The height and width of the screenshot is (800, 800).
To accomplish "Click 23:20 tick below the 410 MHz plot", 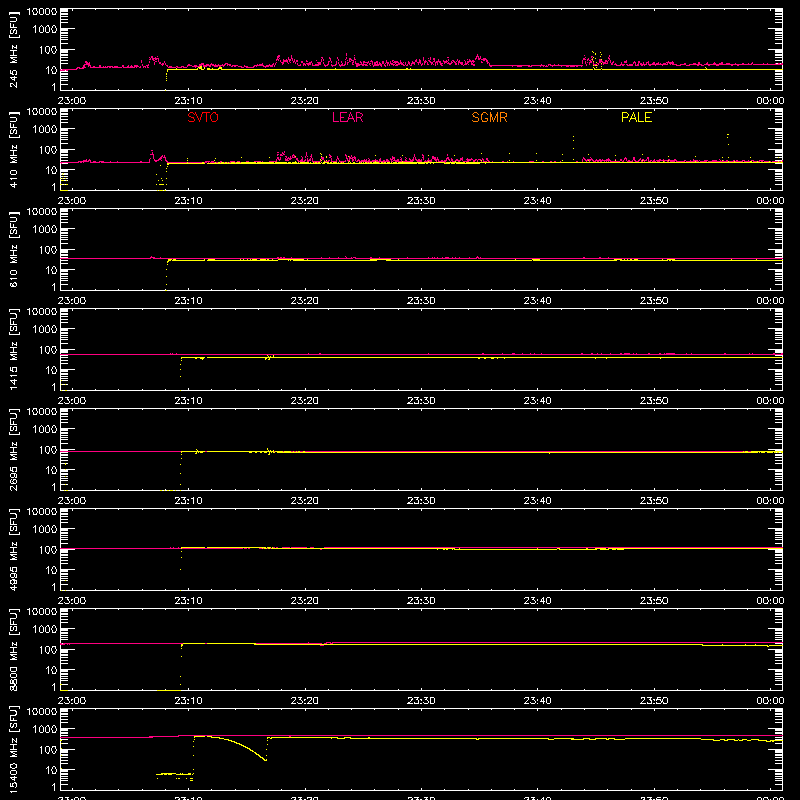I will coord(305,201).
